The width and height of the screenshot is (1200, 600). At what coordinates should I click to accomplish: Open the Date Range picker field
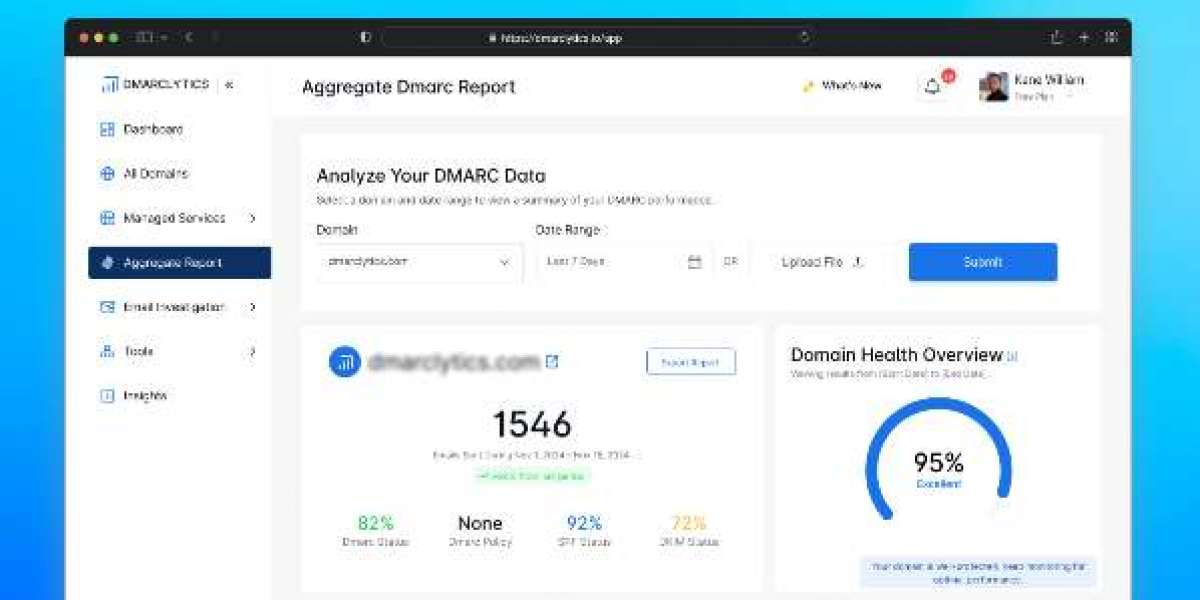tap(624, 262)
